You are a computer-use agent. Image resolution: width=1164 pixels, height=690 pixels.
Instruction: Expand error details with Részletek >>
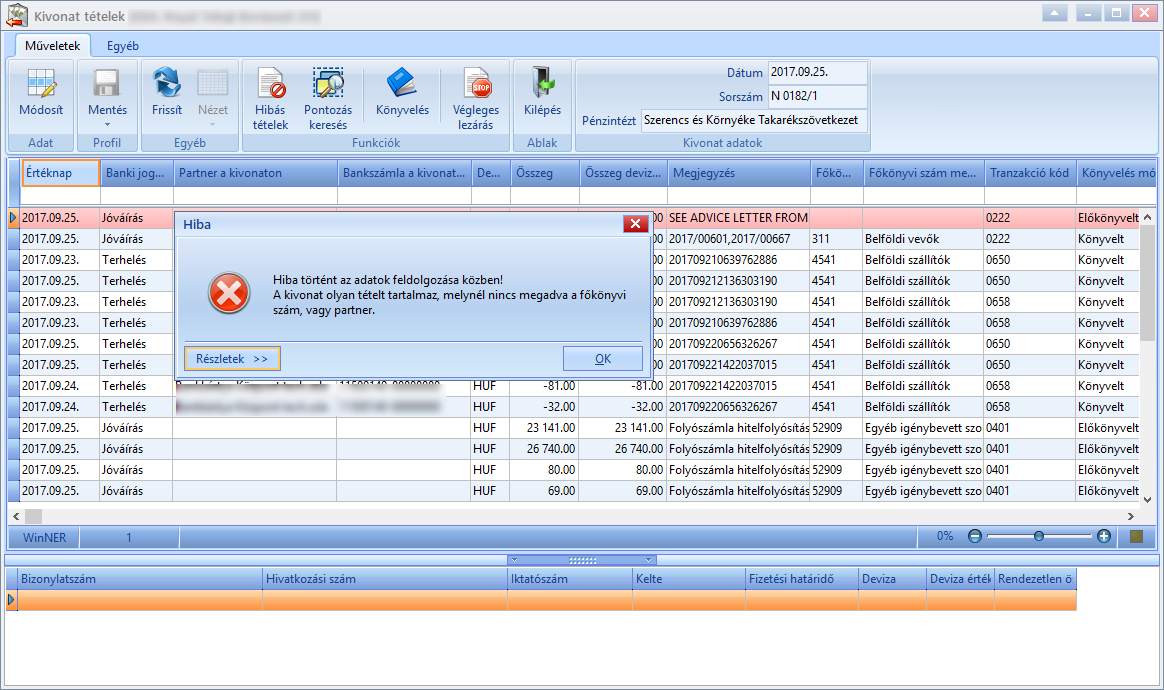tap(232, 359)
